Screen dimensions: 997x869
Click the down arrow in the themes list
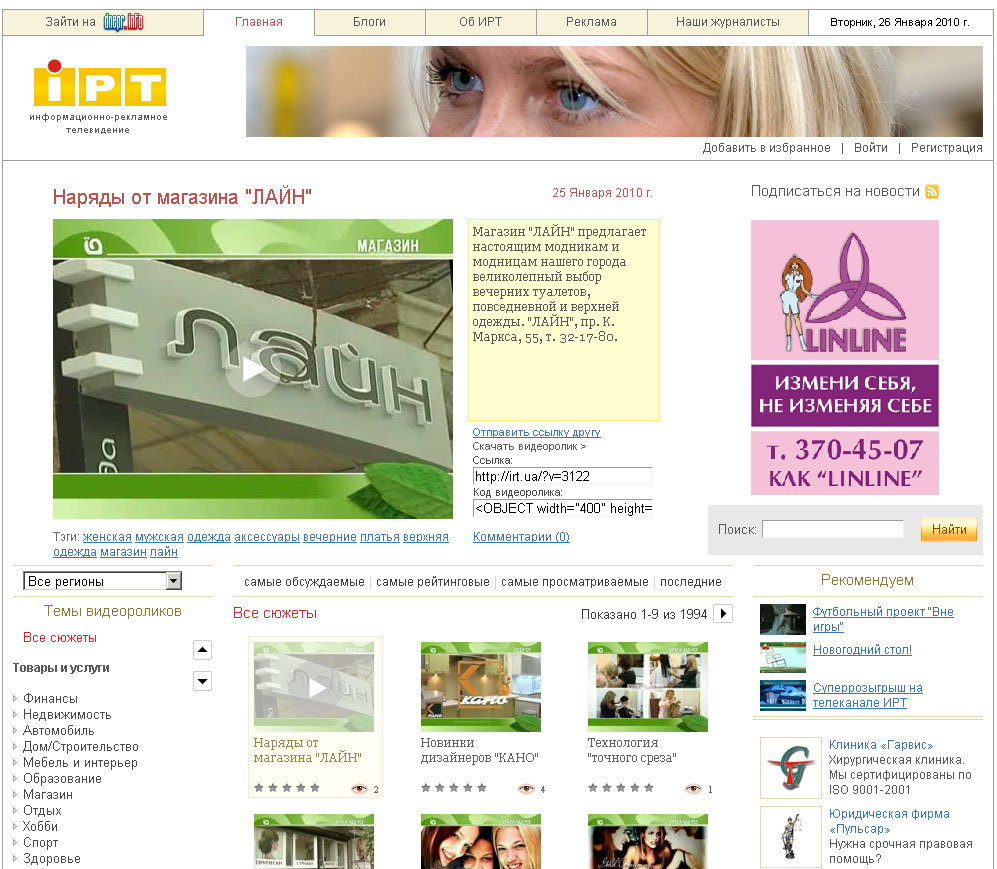202,681
